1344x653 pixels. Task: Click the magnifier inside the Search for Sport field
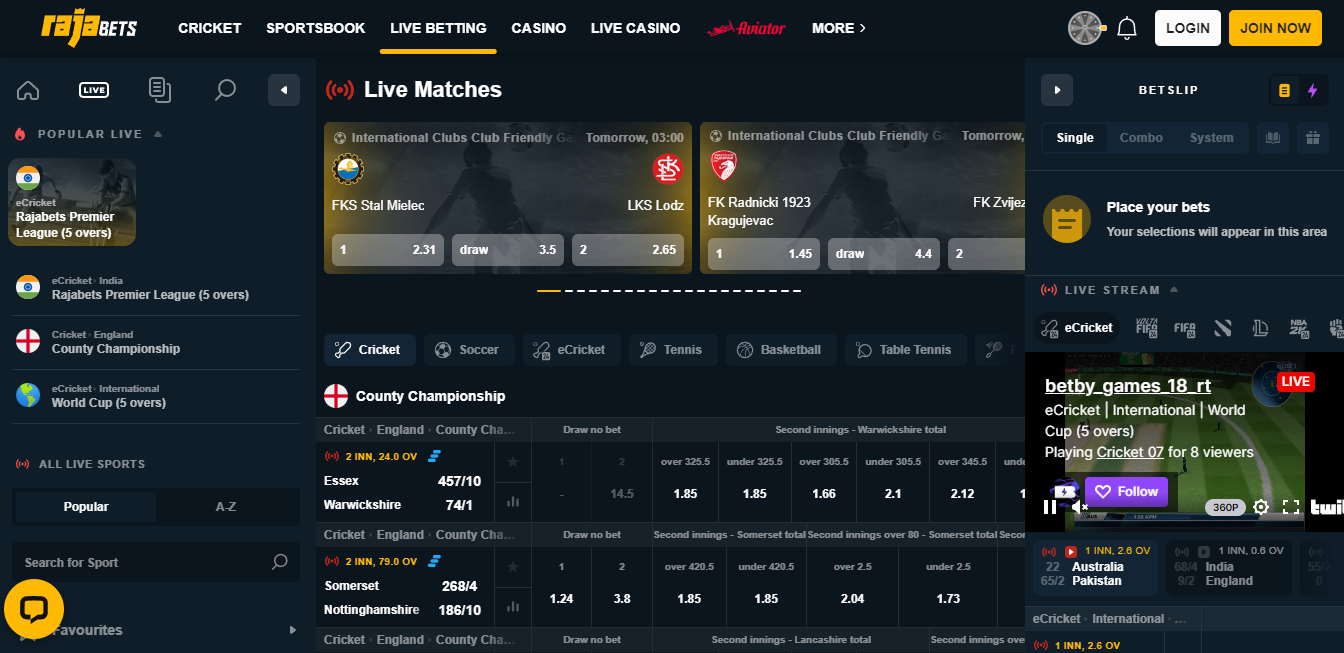tap(280, 562)
